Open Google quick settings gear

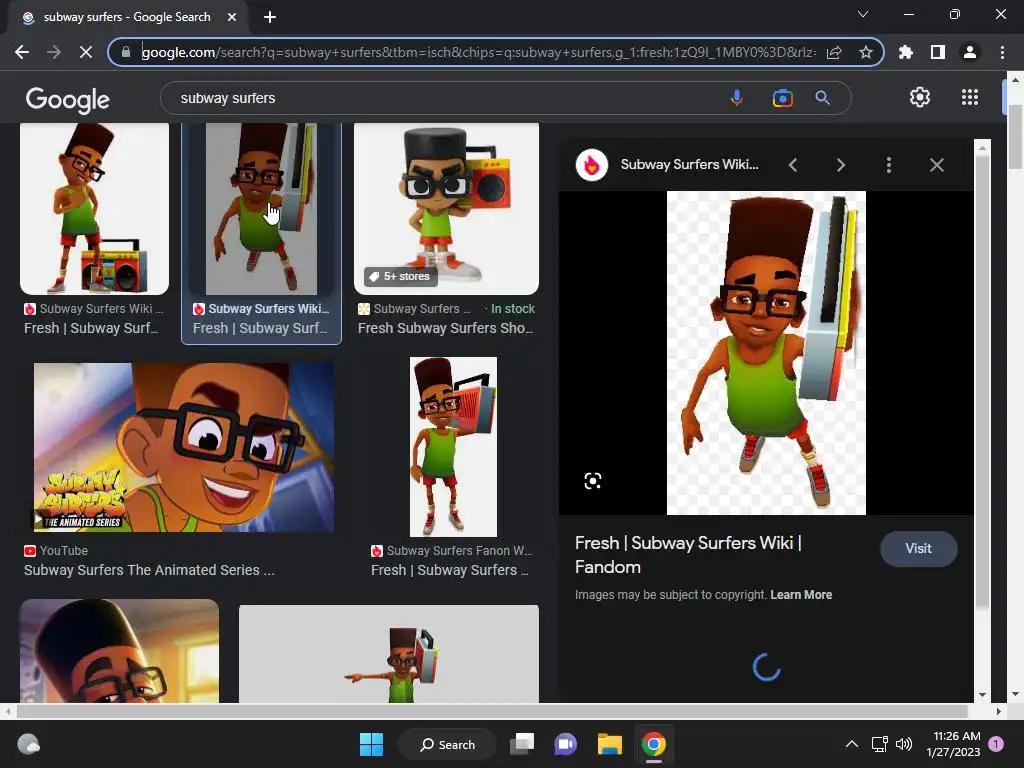coord(920,97)
